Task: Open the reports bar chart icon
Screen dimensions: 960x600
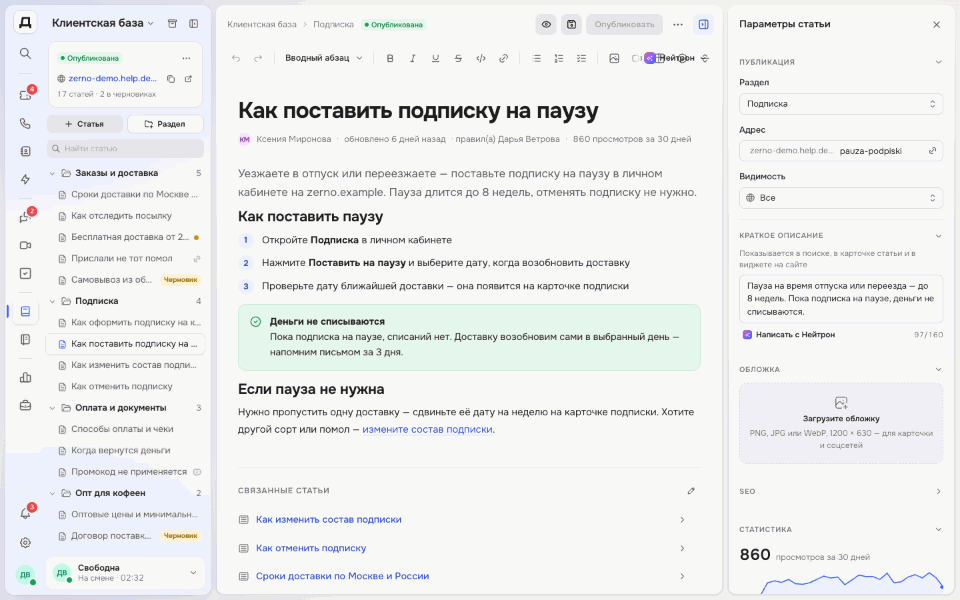Action: 25,377
